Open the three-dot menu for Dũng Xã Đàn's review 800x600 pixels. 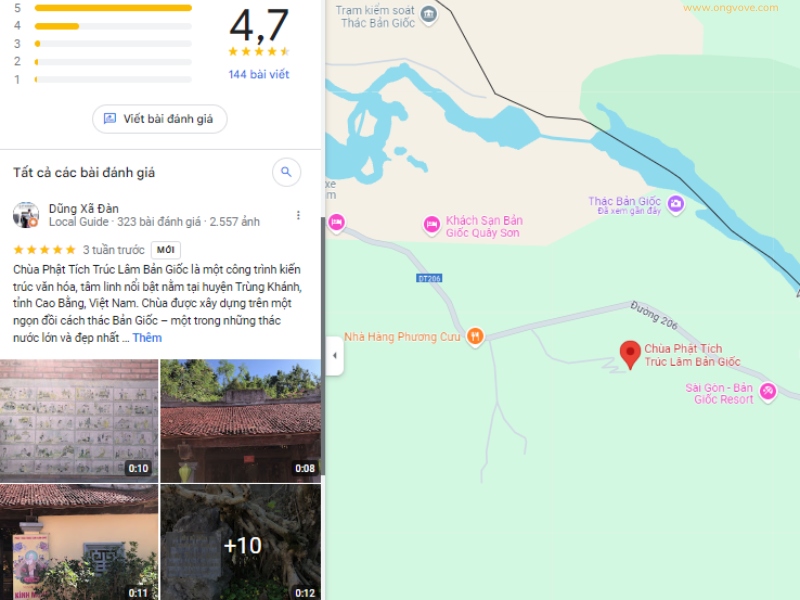pos(298,215)
